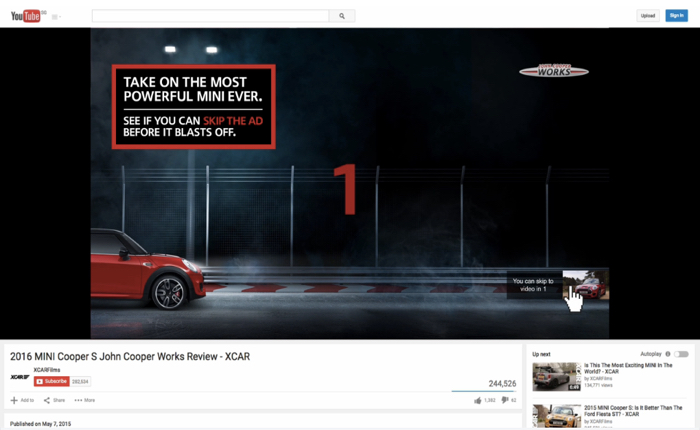
Task: Open the More options menu
Action: [84, 400]
